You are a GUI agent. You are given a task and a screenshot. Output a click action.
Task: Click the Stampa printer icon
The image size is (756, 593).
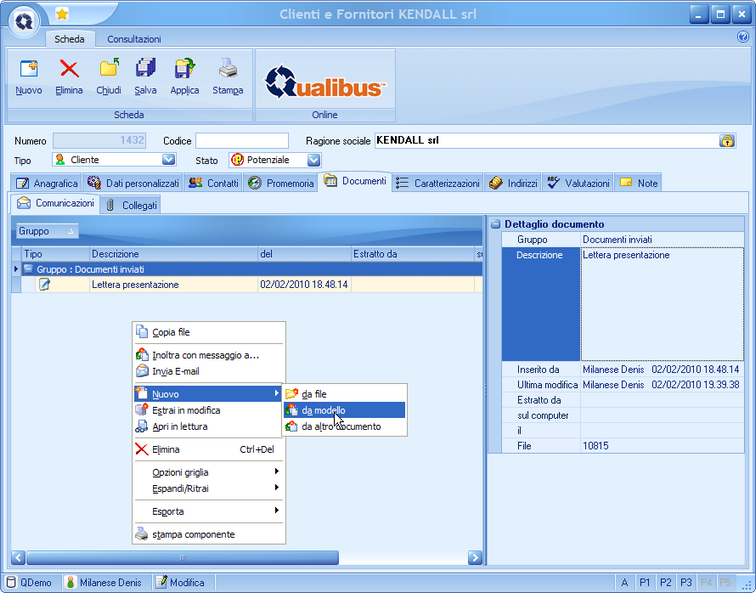click(x=228, y=70)
